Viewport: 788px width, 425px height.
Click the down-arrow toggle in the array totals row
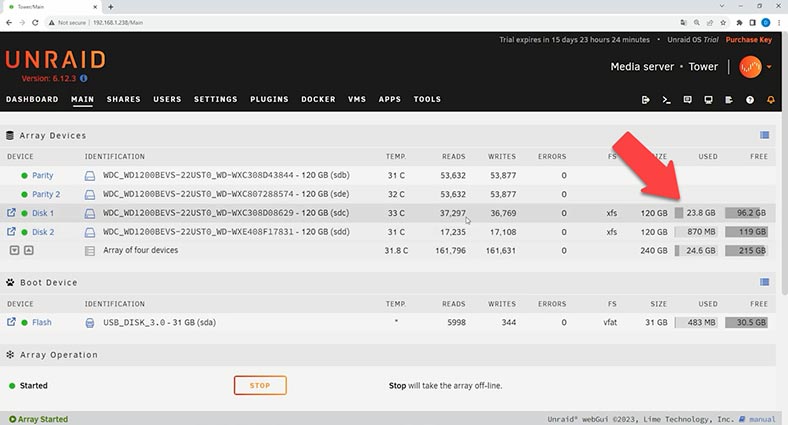[15, 250]
